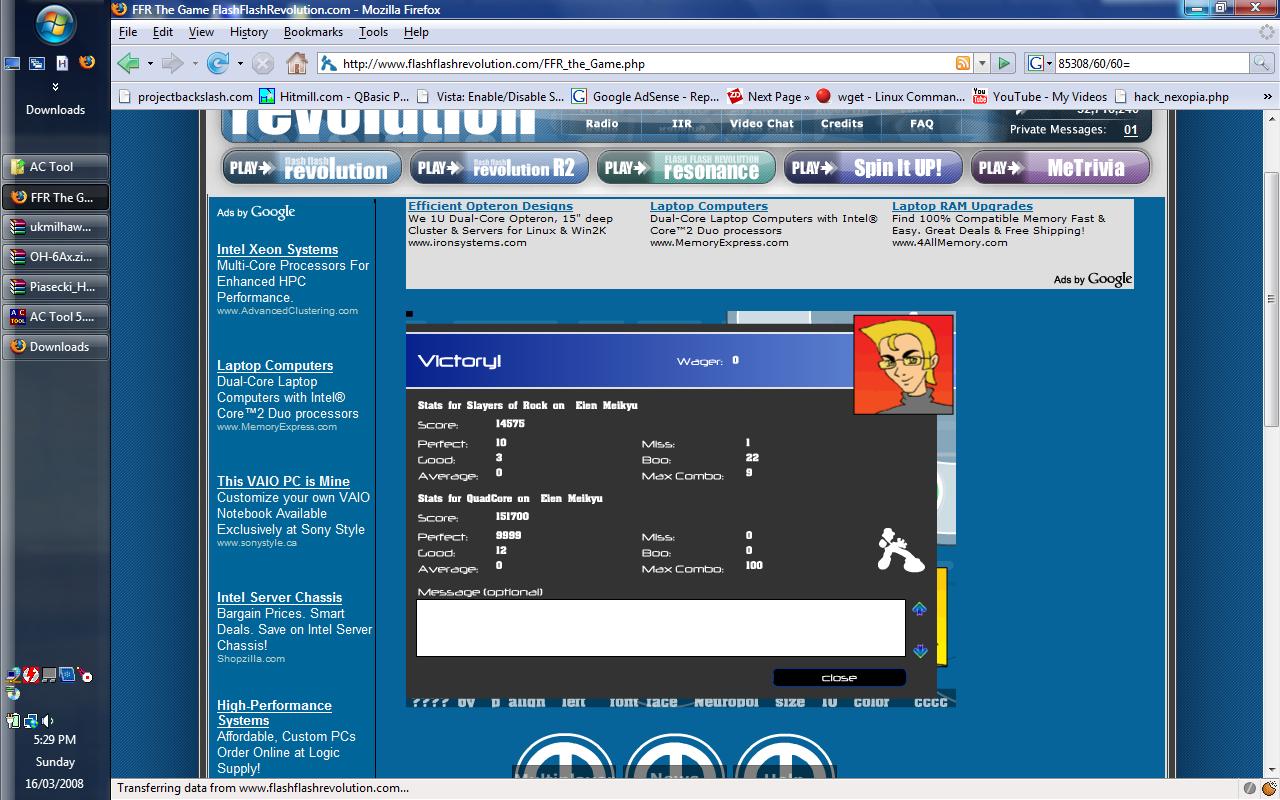The width and height of the screenshot is (1280, 800).
Task: Go back with the green Back arrow
Action: (127, 63)
